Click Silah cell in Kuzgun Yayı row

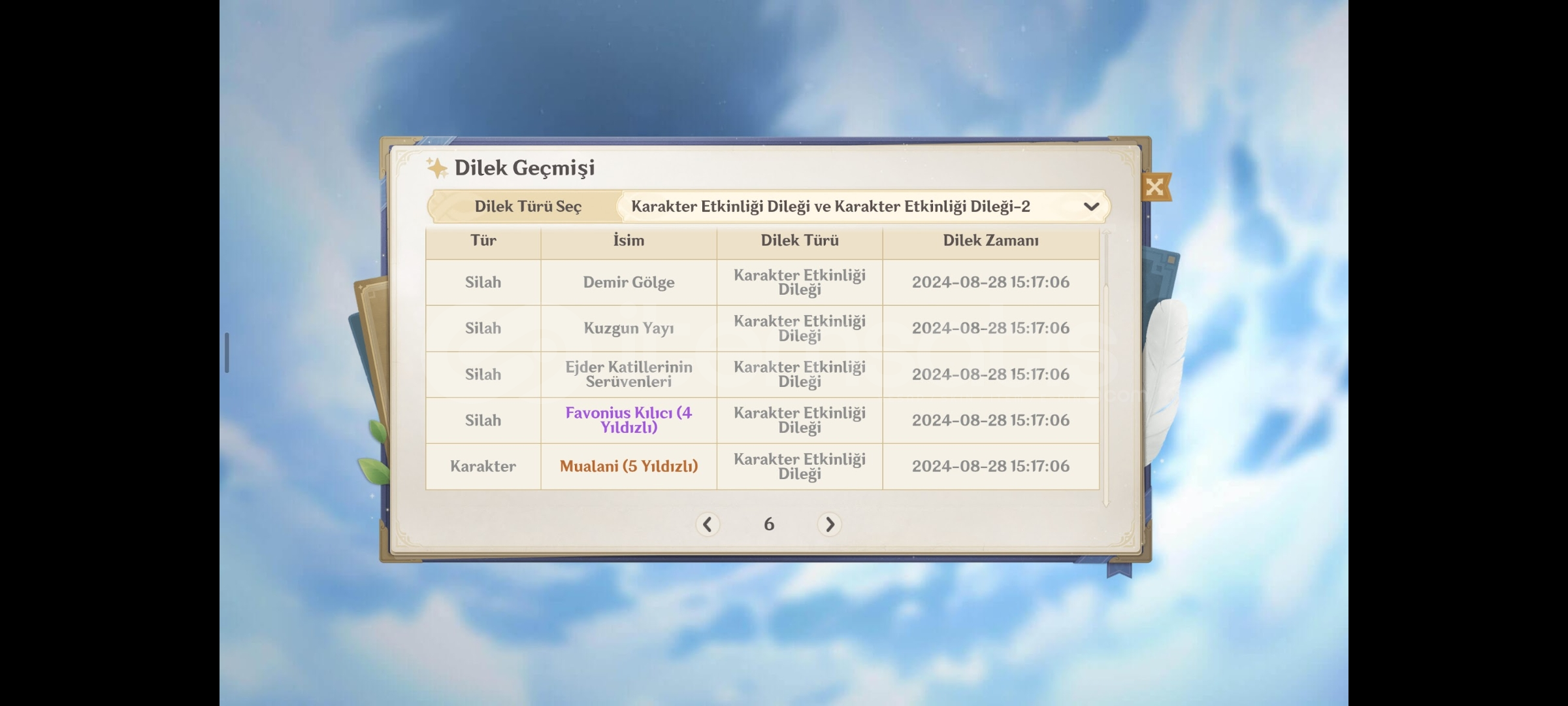483,328
